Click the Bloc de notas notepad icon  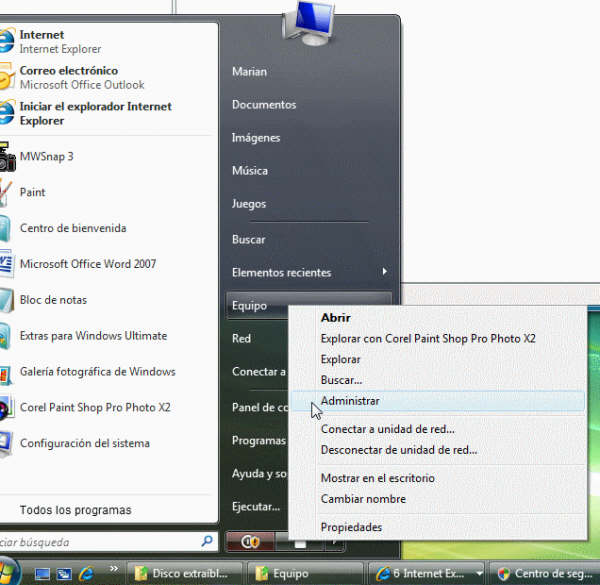[x=7, y=300]
